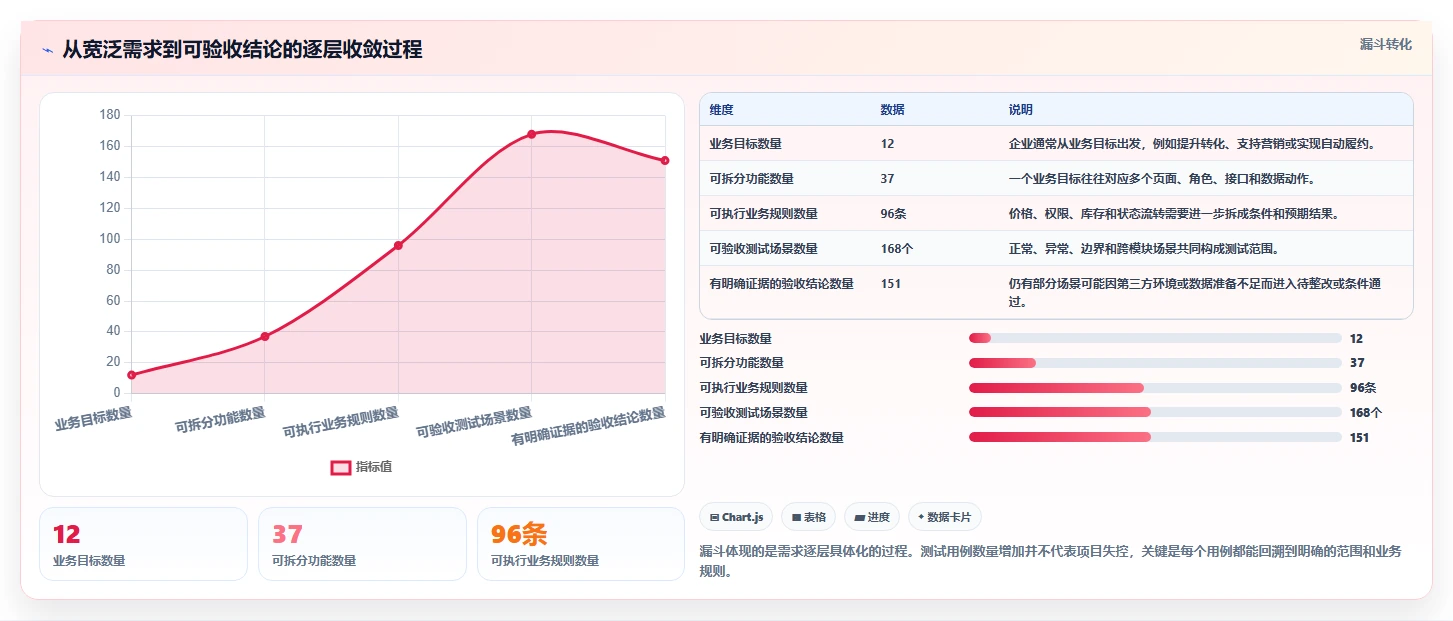The width and height of the screenshot is (1453, 621).
Task: Click the 数据 column header
Action: tap(892, 110)
